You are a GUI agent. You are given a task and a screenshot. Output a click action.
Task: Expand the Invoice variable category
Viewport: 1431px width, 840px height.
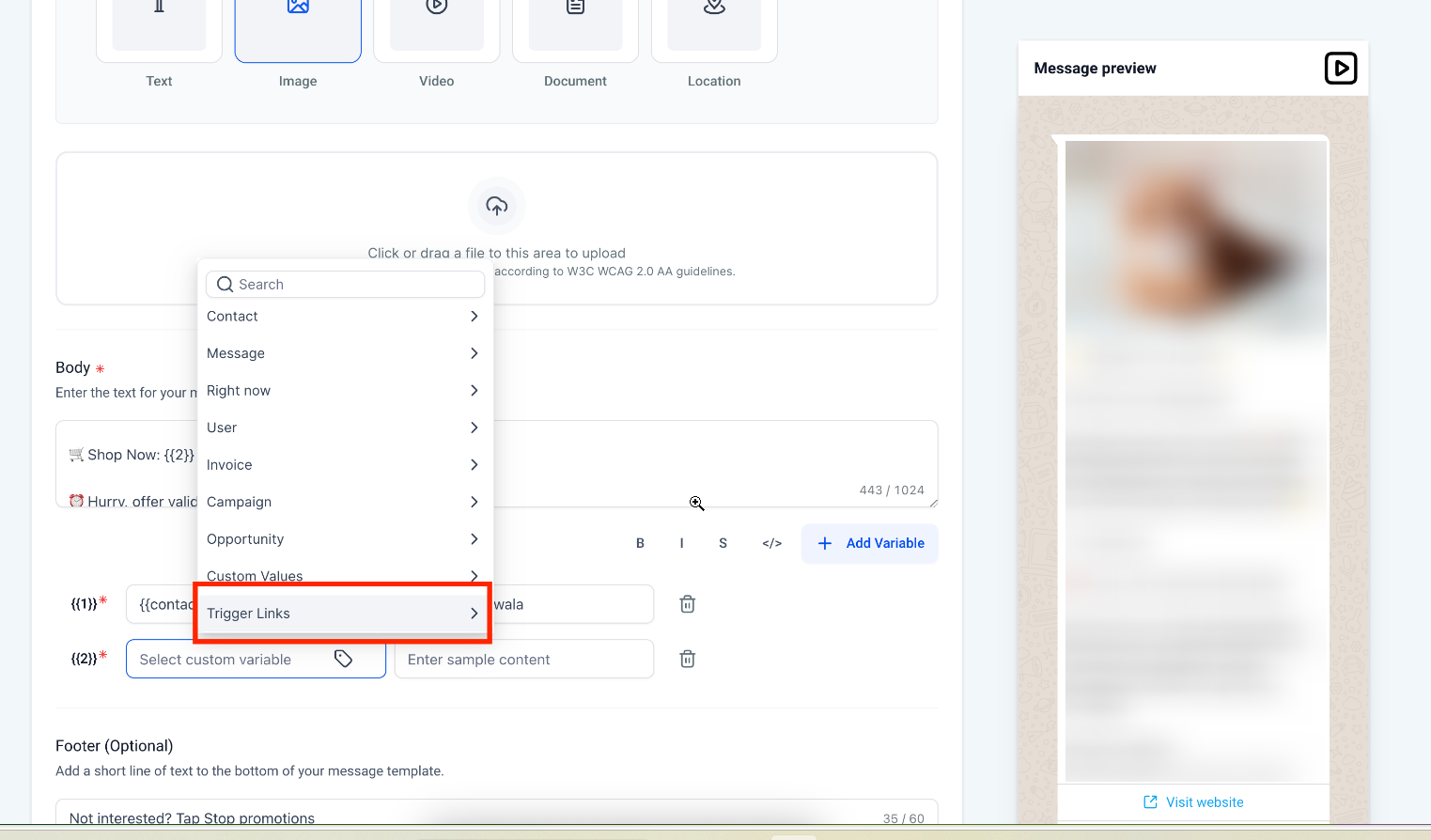(x=343, y=465)
